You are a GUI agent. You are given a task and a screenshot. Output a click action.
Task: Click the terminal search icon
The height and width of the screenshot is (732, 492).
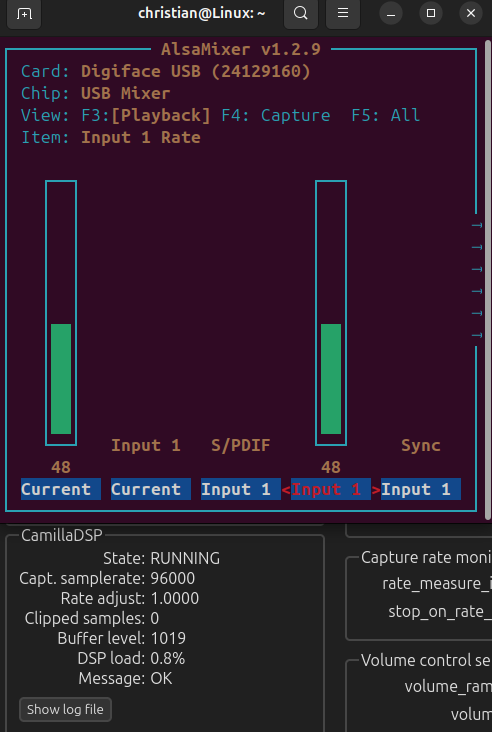coord(301,14)
